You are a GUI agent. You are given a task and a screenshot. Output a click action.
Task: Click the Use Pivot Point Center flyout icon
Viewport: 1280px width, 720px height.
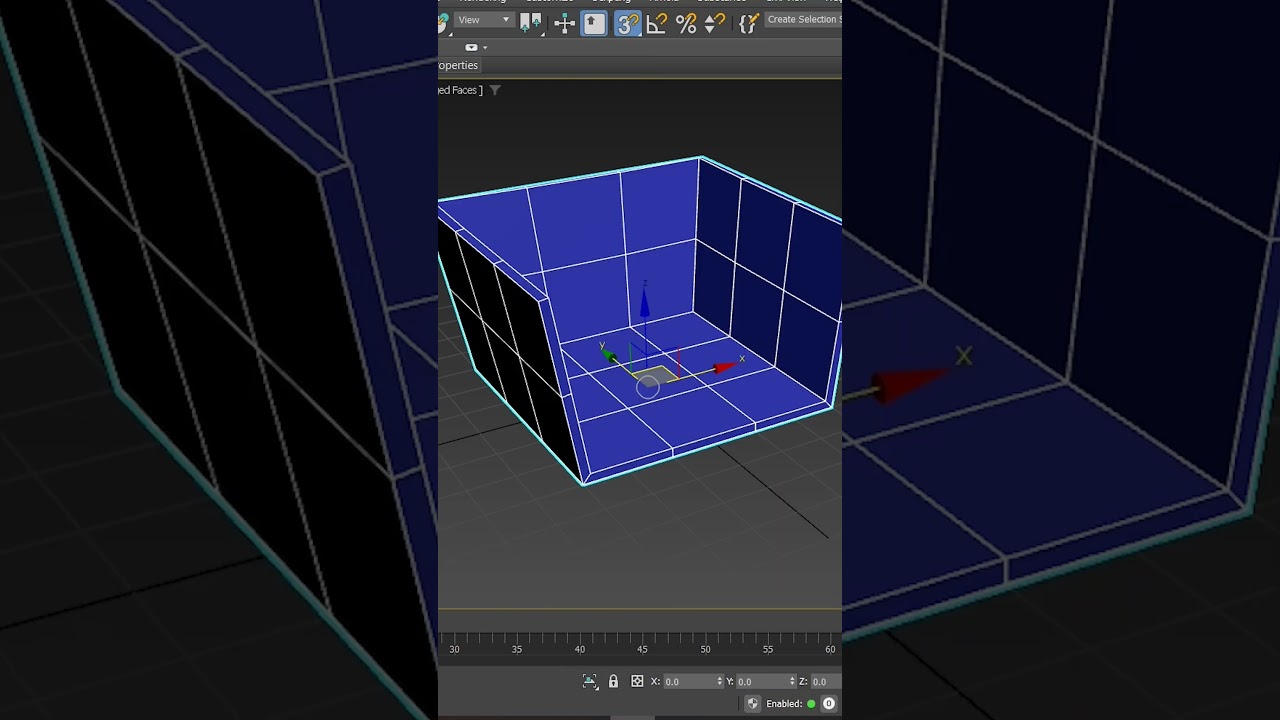[530, 23]
